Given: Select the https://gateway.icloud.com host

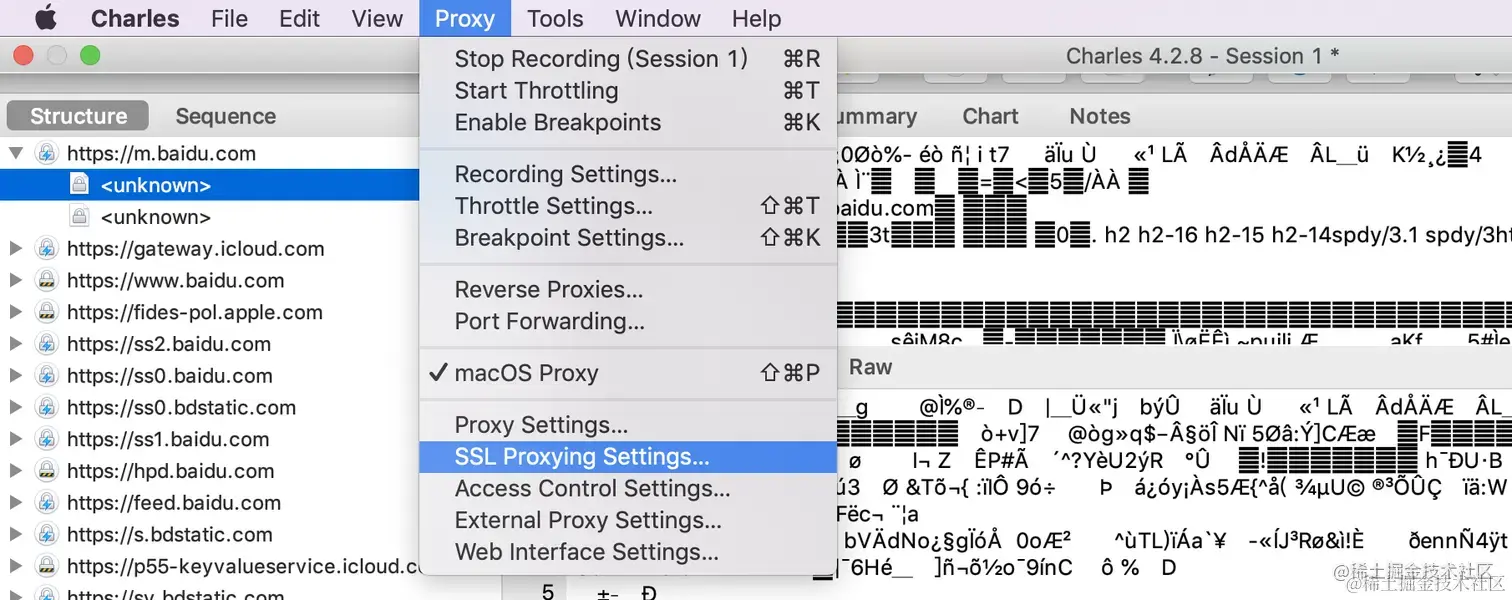Looking at the screenshot, I should click(x=195, y=249).
